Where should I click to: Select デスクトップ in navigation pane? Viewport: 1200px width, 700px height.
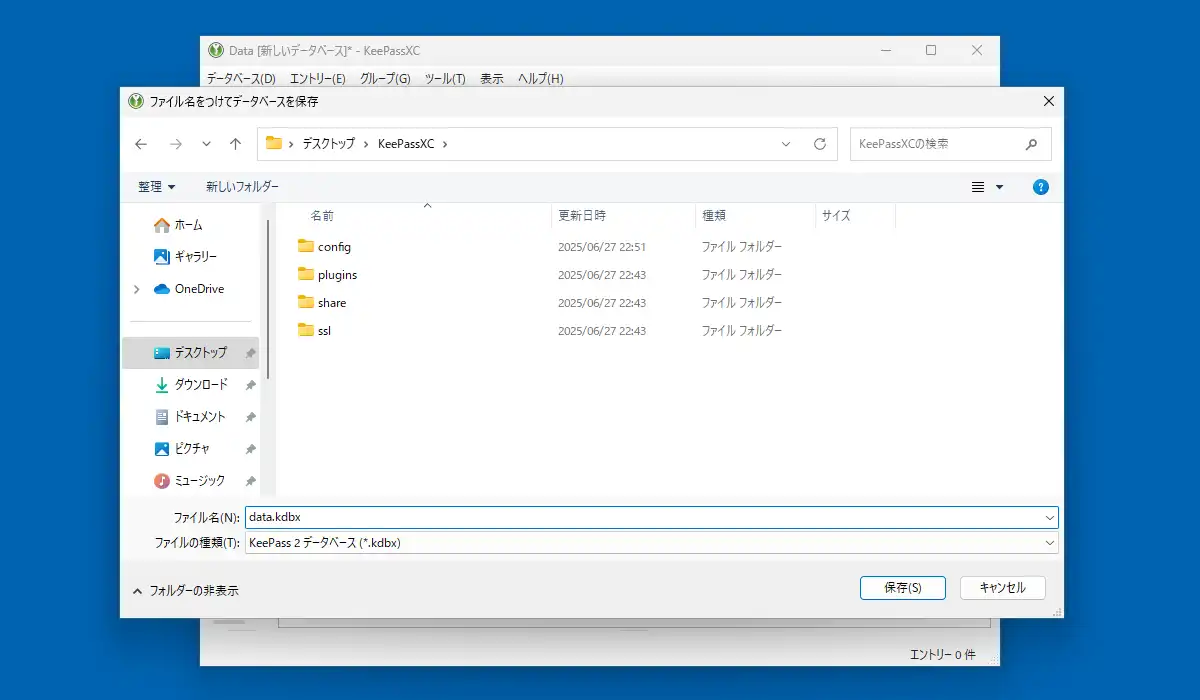click(190, 353)
